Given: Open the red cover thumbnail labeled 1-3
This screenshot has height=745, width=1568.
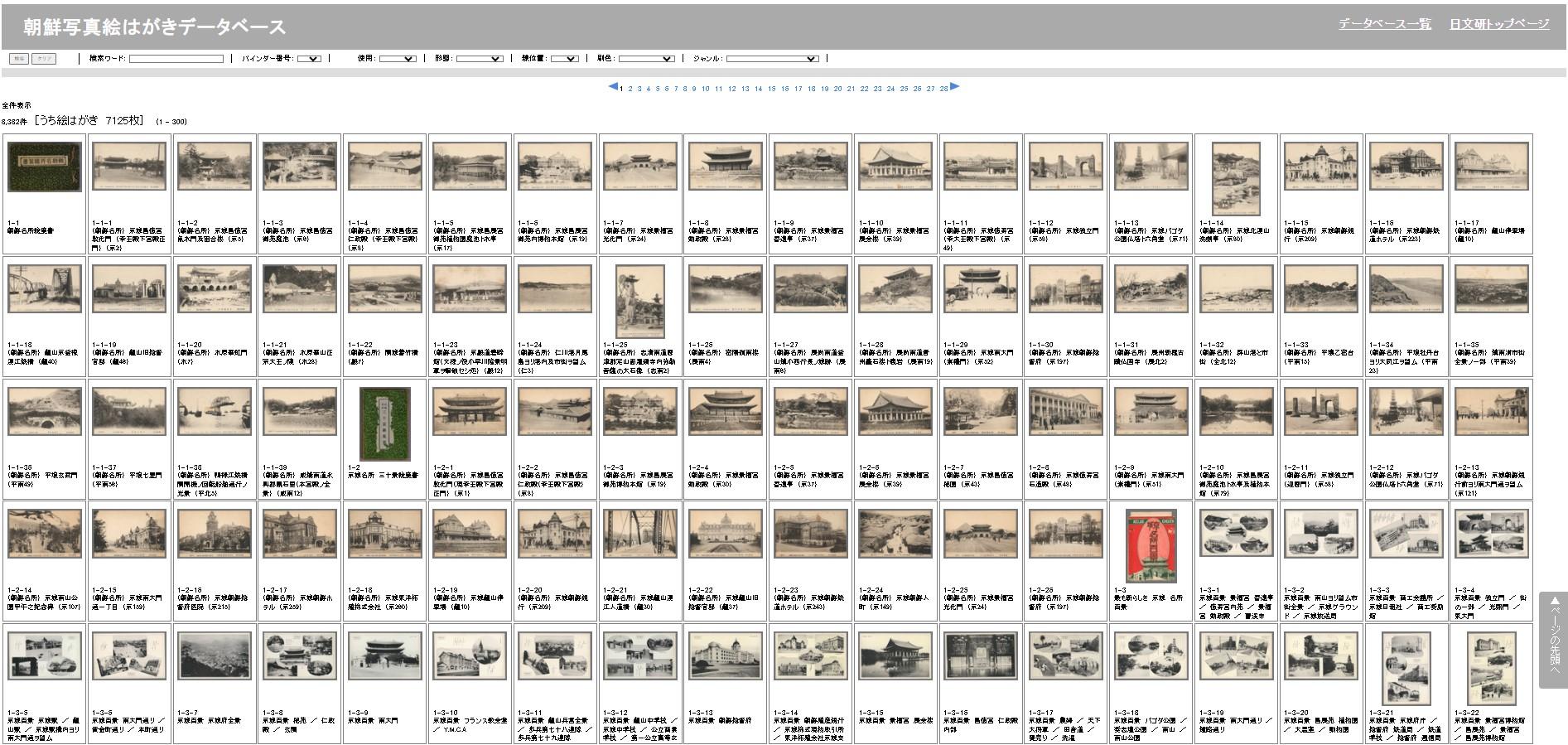Looking at the screenshot, I should pos(1151,546).
